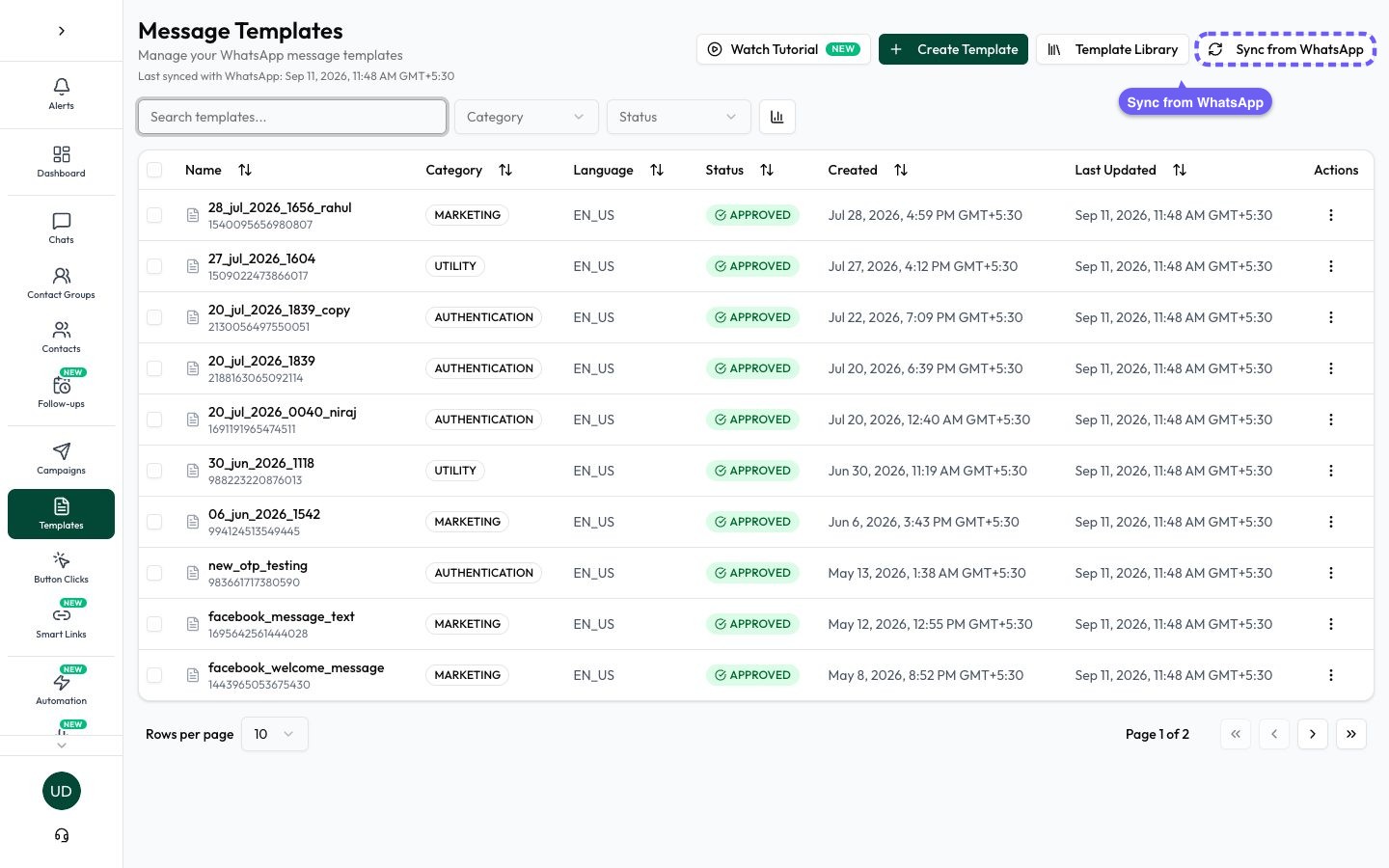Go to next page of templates
The height and width of the screenshot is (868, 1389).
pyautogui.click(x=1313, y=734)
